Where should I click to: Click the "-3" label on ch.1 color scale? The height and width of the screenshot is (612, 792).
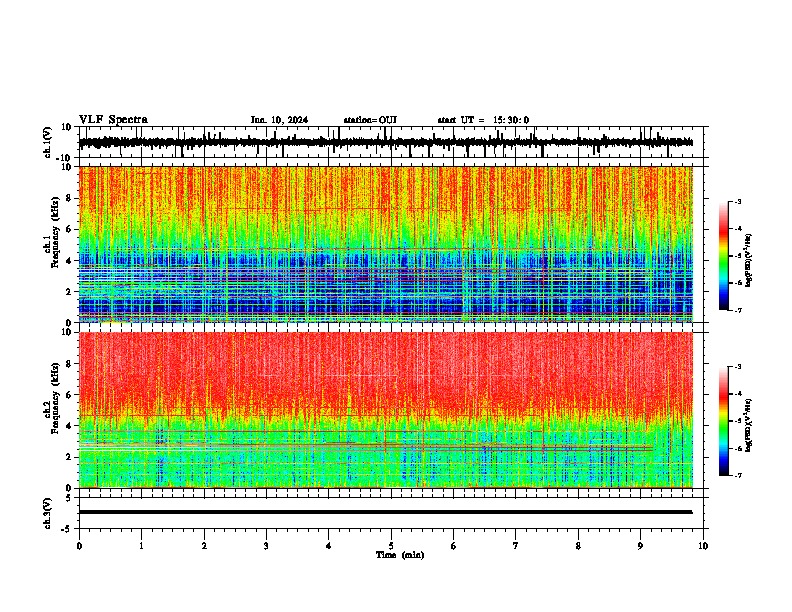[x=737, y=202]
